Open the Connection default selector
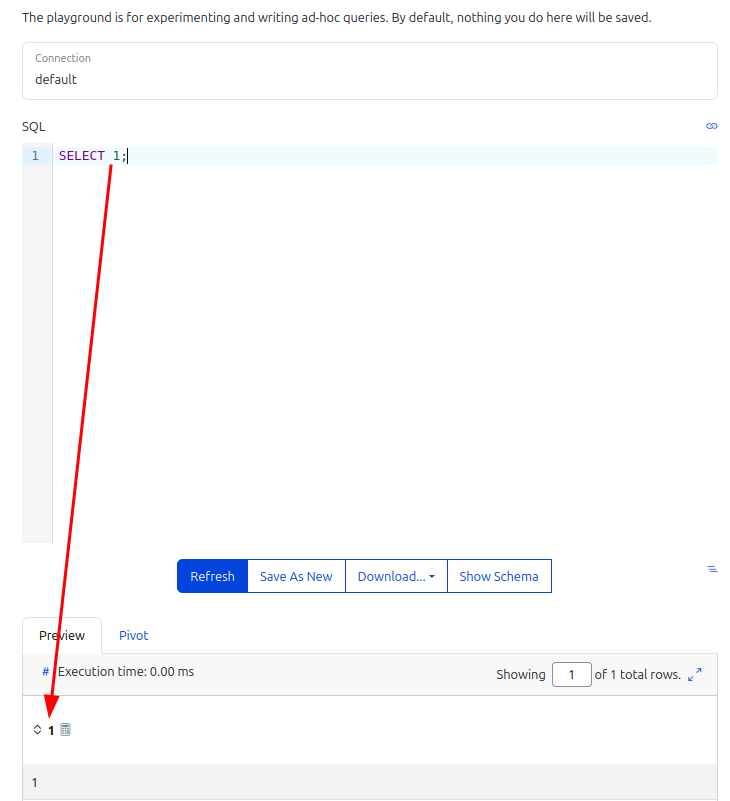Image resolution: width=730 pixels, height=801 pixels. pos(370,71)
